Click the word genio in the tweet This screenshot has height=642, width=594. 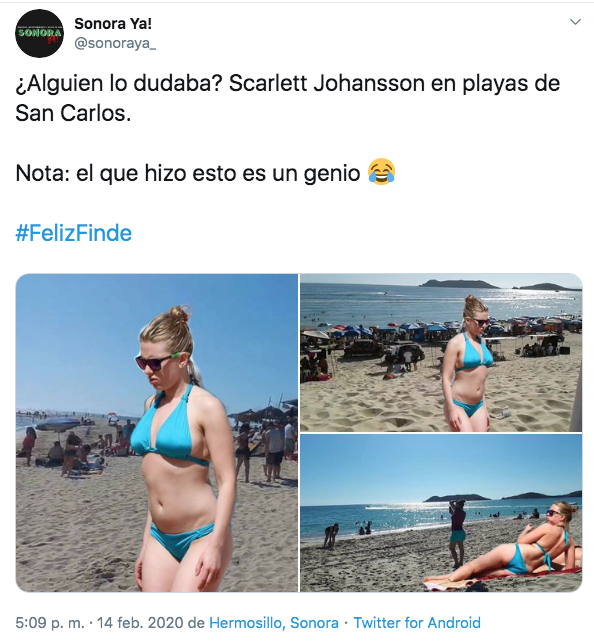332,174
